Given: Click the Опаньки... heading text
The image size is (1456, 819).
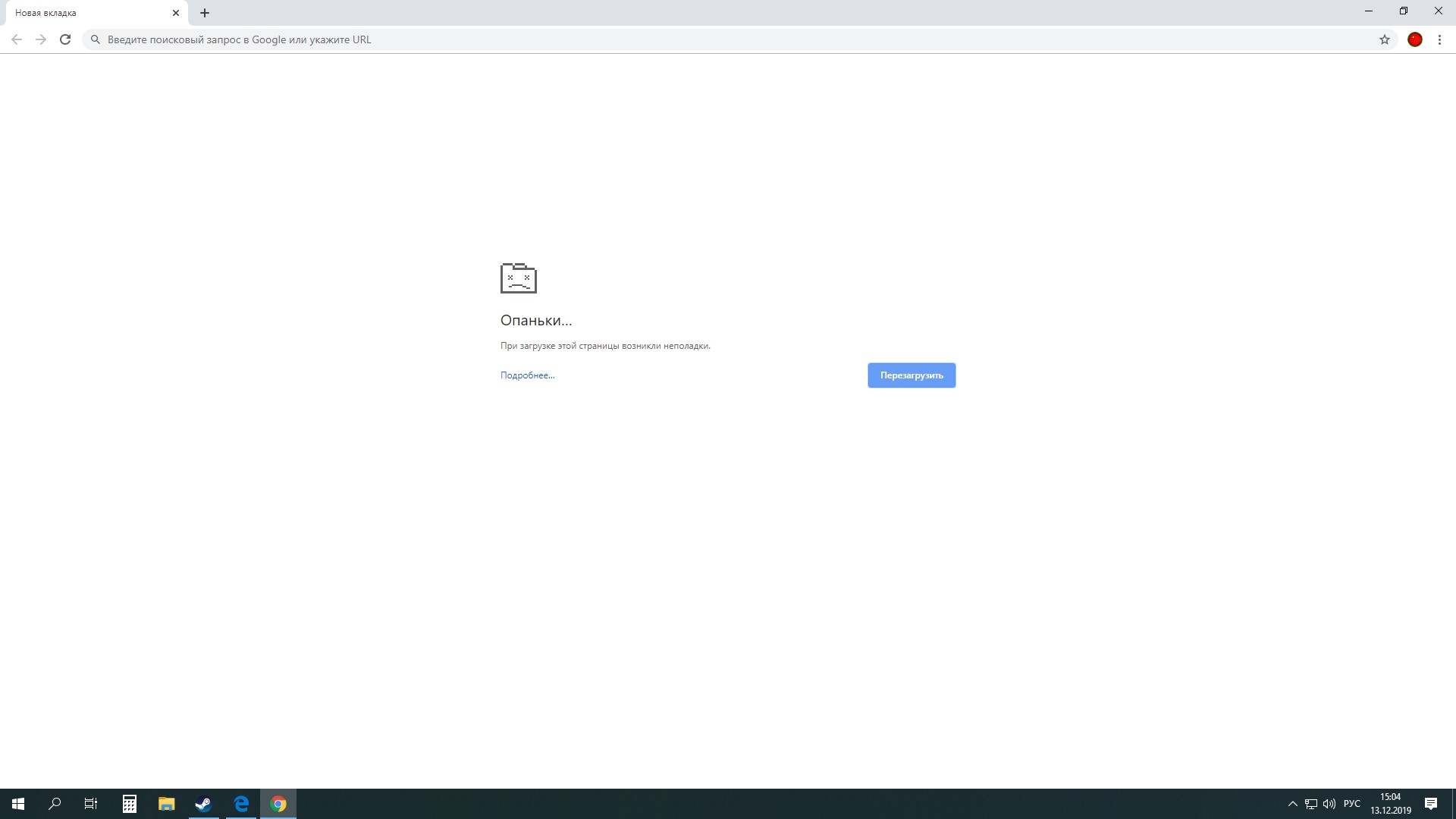Looking at the screenshot, I should coord(536,321).
